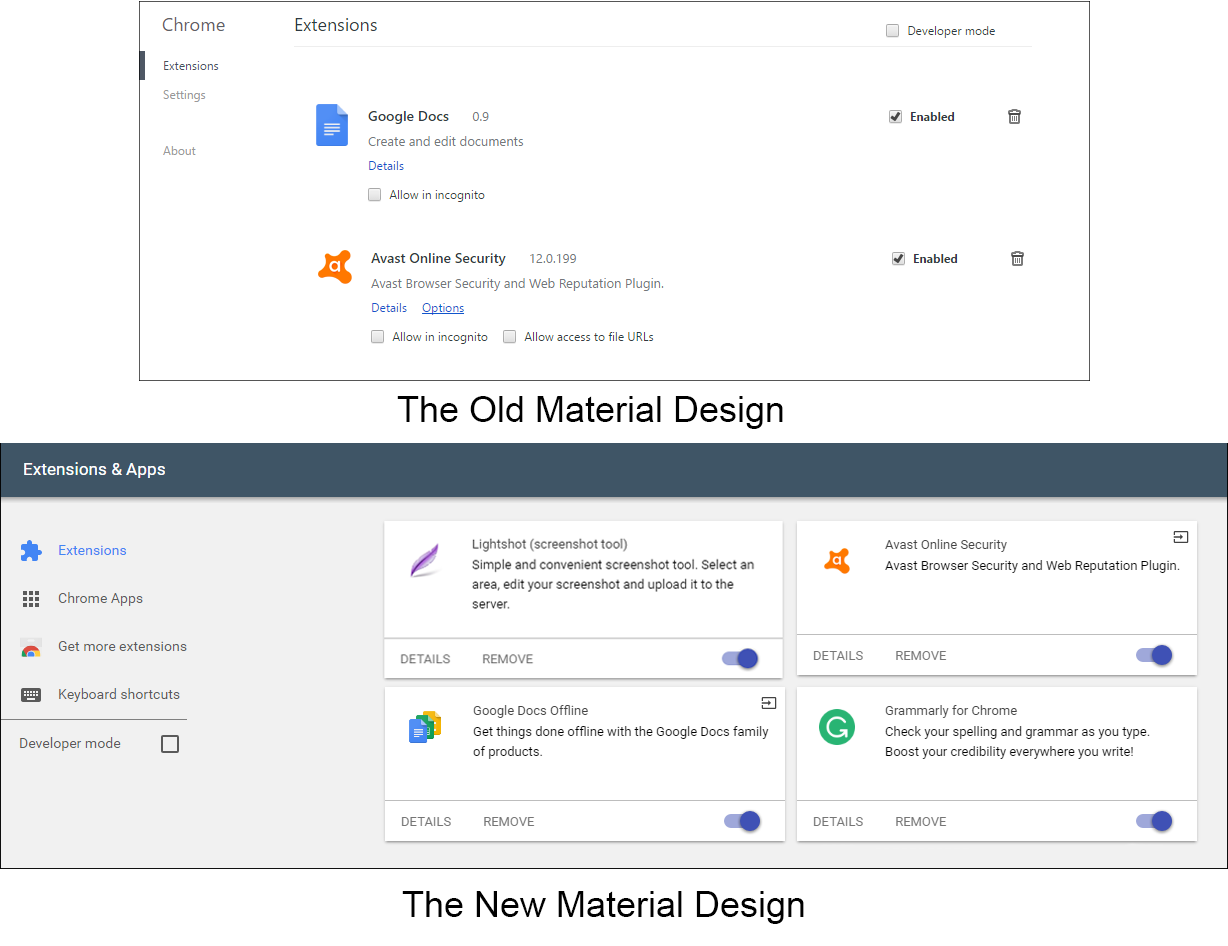
Task: Click the Avast icon in new design card
Action: (x=837, y=560)
